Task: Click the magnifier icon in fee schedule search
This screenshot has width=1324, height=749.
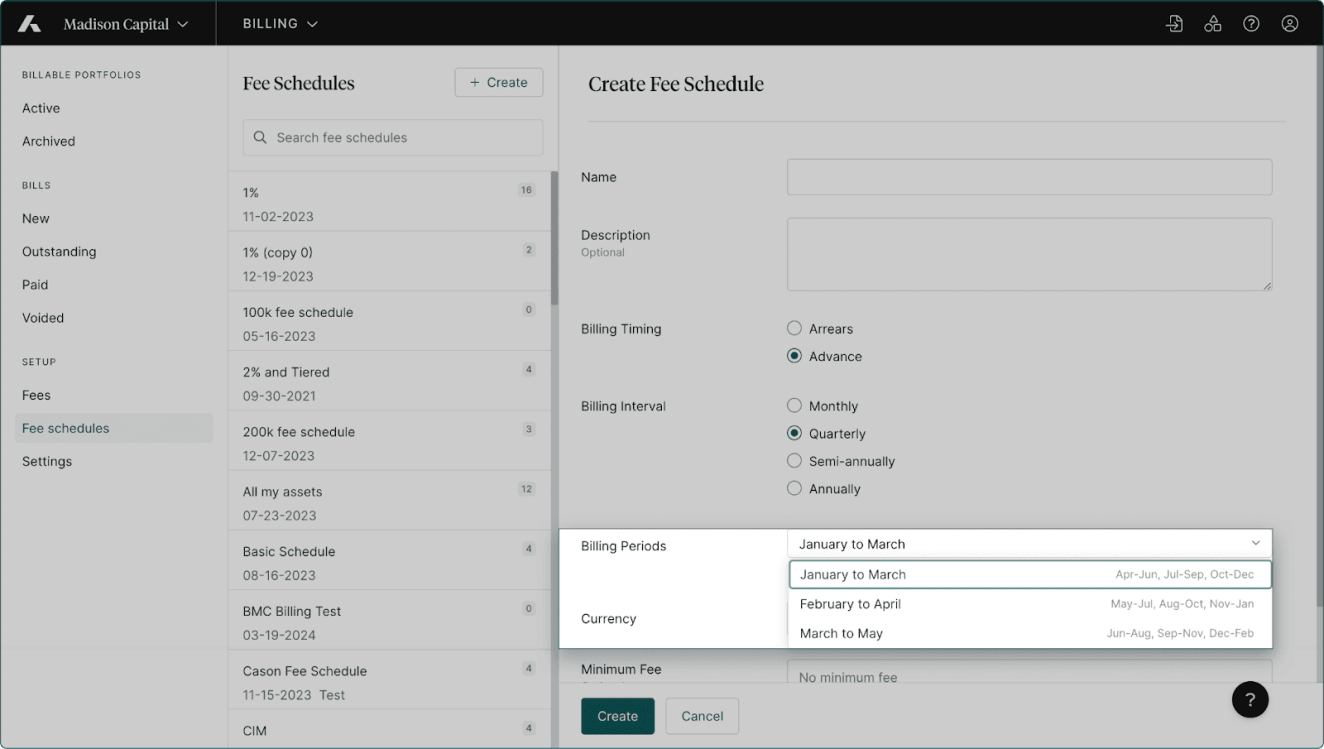Action: coord(261,138)
